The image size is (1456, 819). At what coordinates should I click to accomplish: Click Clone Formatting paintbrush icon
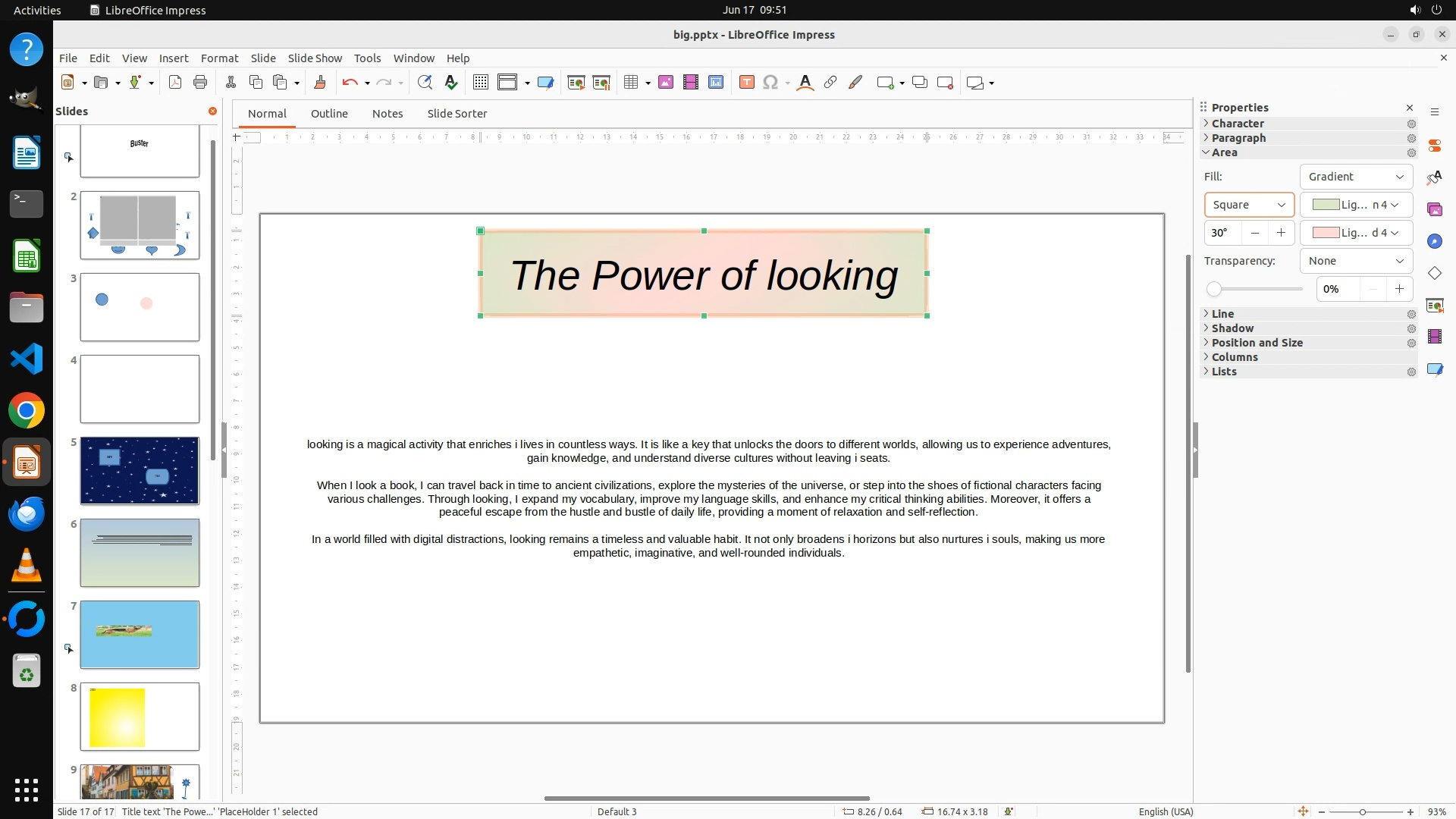pos(319,83)
